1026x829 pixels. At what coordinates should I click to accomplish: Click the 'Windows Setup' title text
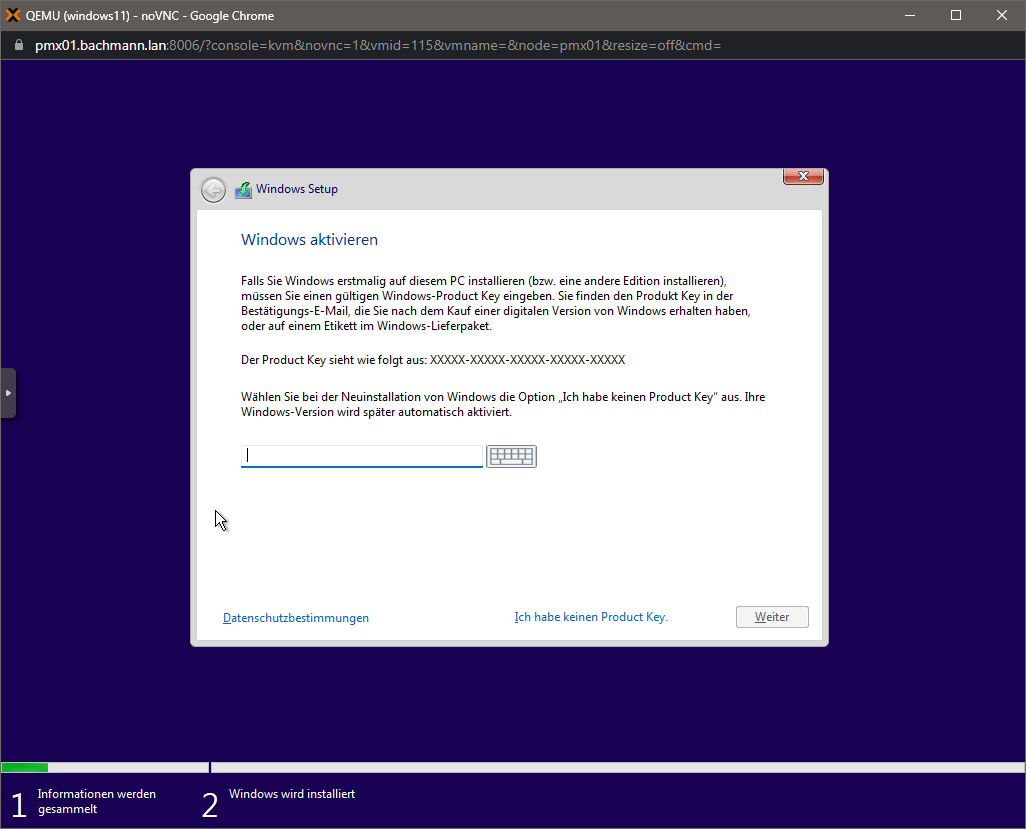point(297,189)
